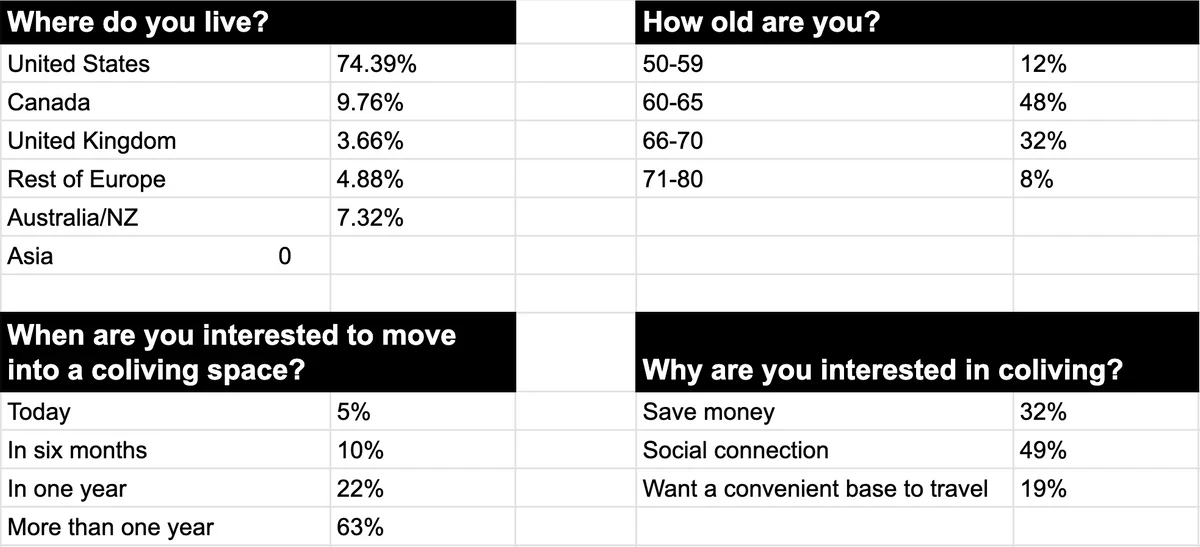Select the Australia/NZ cell
Viewport: 1200px width, 547px height.
click(x=165, y=218)
